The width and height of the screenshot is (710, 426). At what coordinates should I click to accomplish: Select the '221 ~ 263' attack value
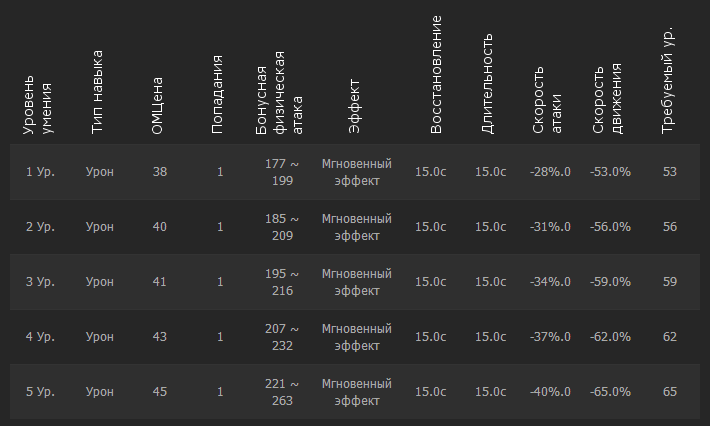click(282, 392)
